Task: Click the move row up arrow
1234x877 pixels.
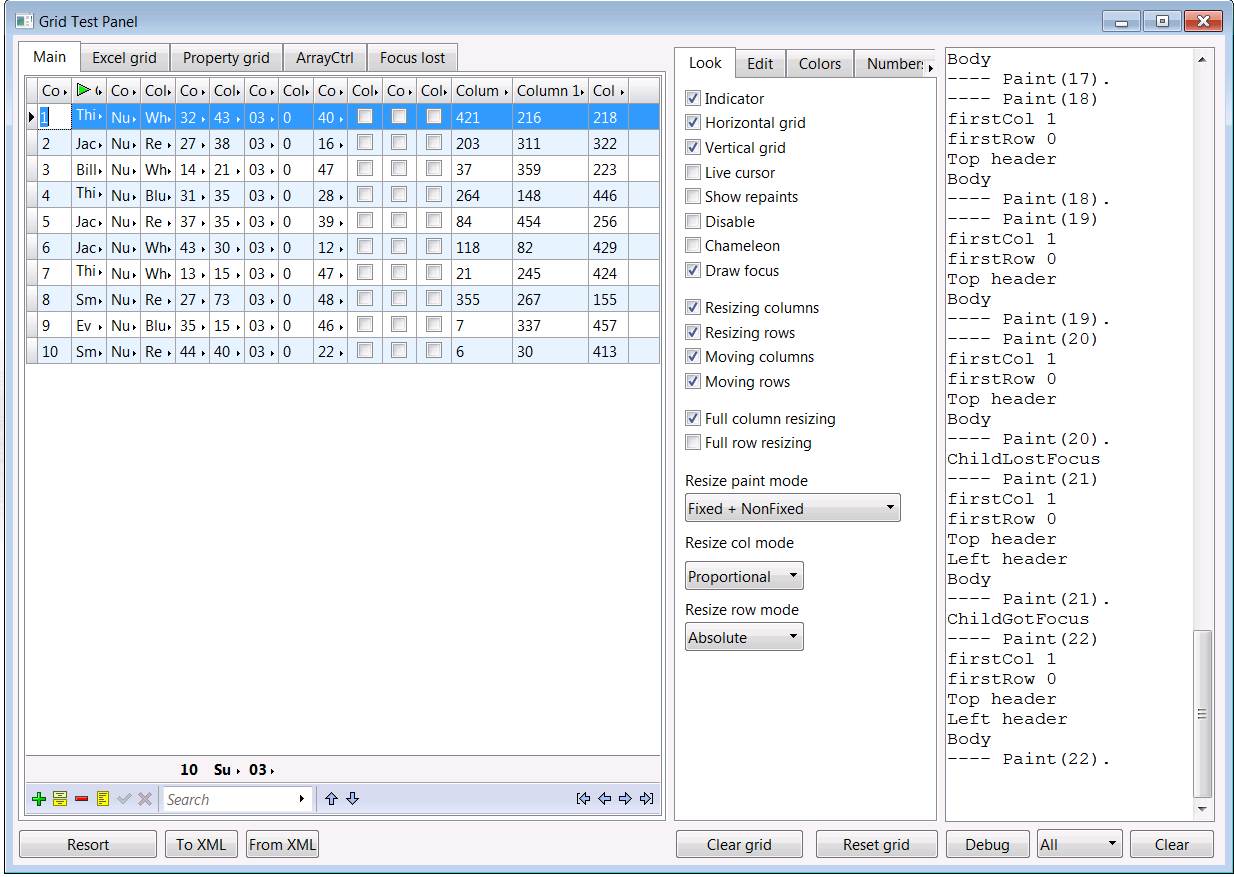Action: pos(331,799)
